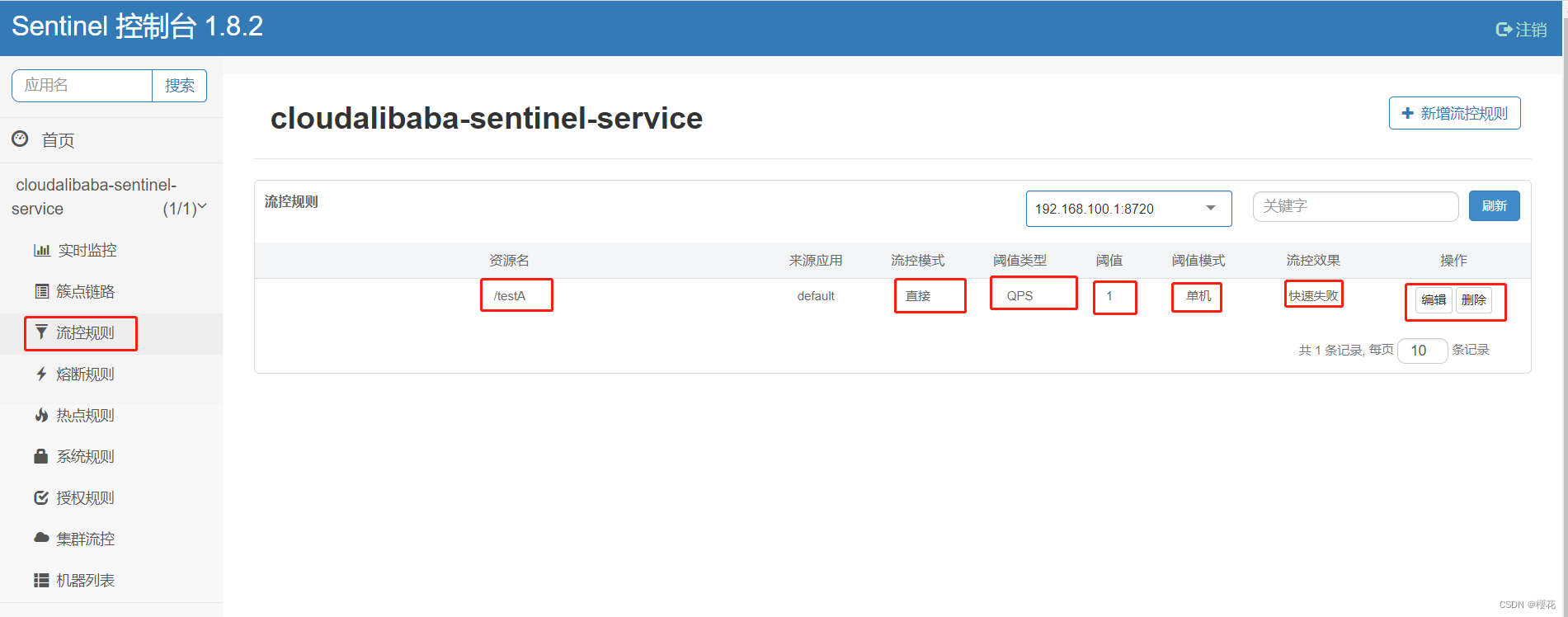Click the 注销 logout link
The height and width of the screenshot is (617, 1568).
click(x=1522, y=30)
